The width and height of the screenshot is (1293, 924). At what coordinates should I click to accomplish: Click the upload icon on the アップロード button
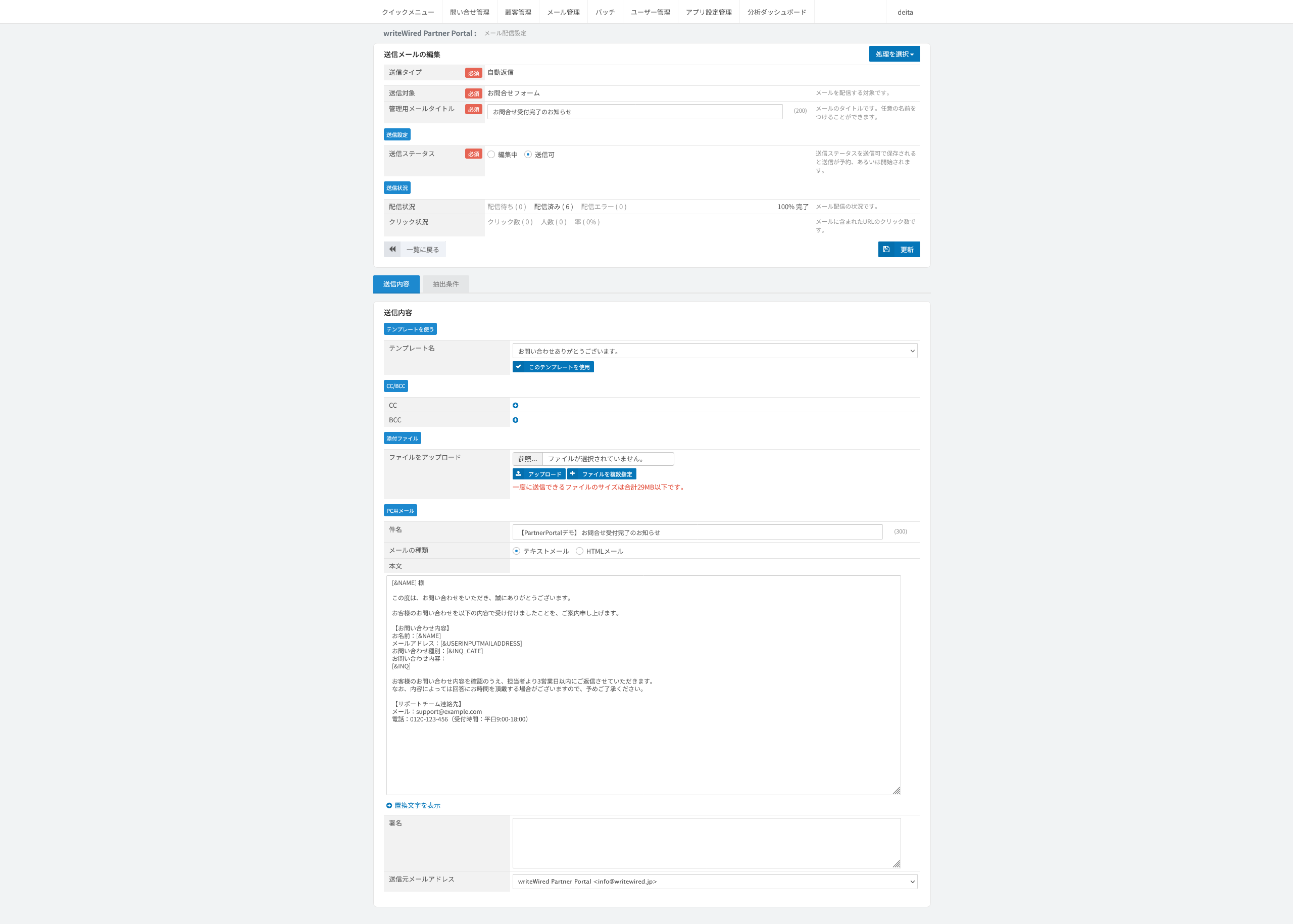coord(518,473)
